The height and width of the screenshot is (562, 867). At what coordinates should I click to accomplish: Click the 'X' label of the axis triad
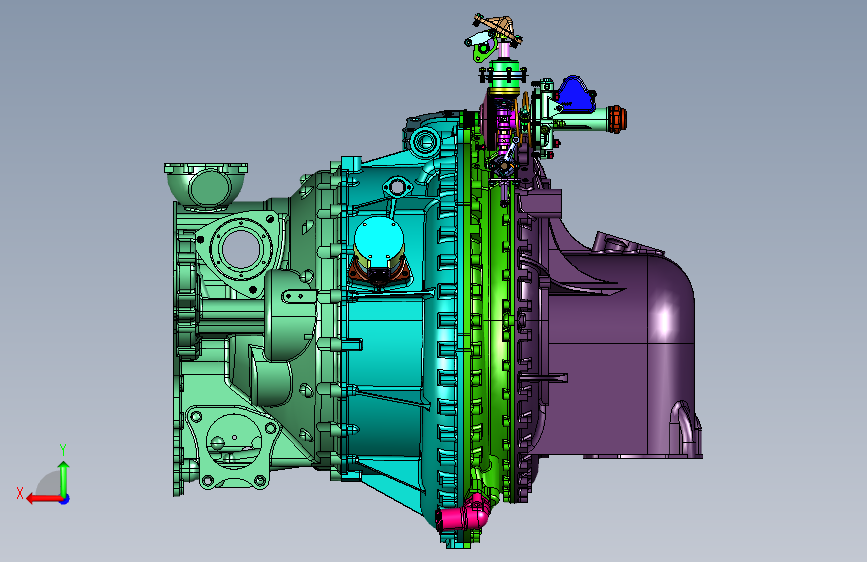(x=20, y=493)
